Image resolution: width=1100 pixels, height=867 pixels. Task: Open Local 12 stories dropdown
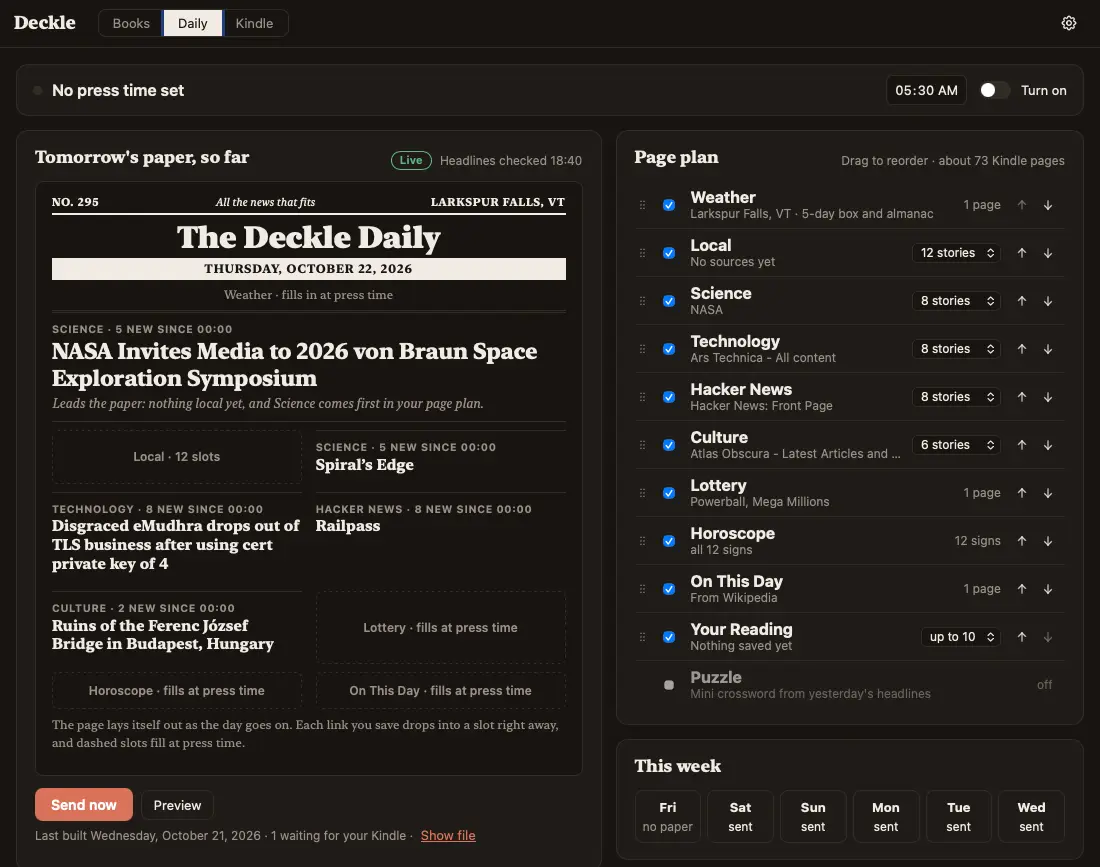click(956, 253)
